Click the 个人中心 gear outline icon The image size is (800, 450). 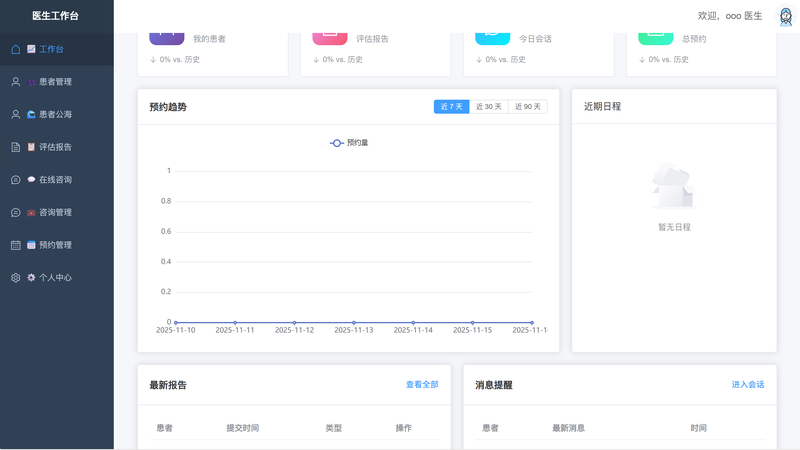16,278
